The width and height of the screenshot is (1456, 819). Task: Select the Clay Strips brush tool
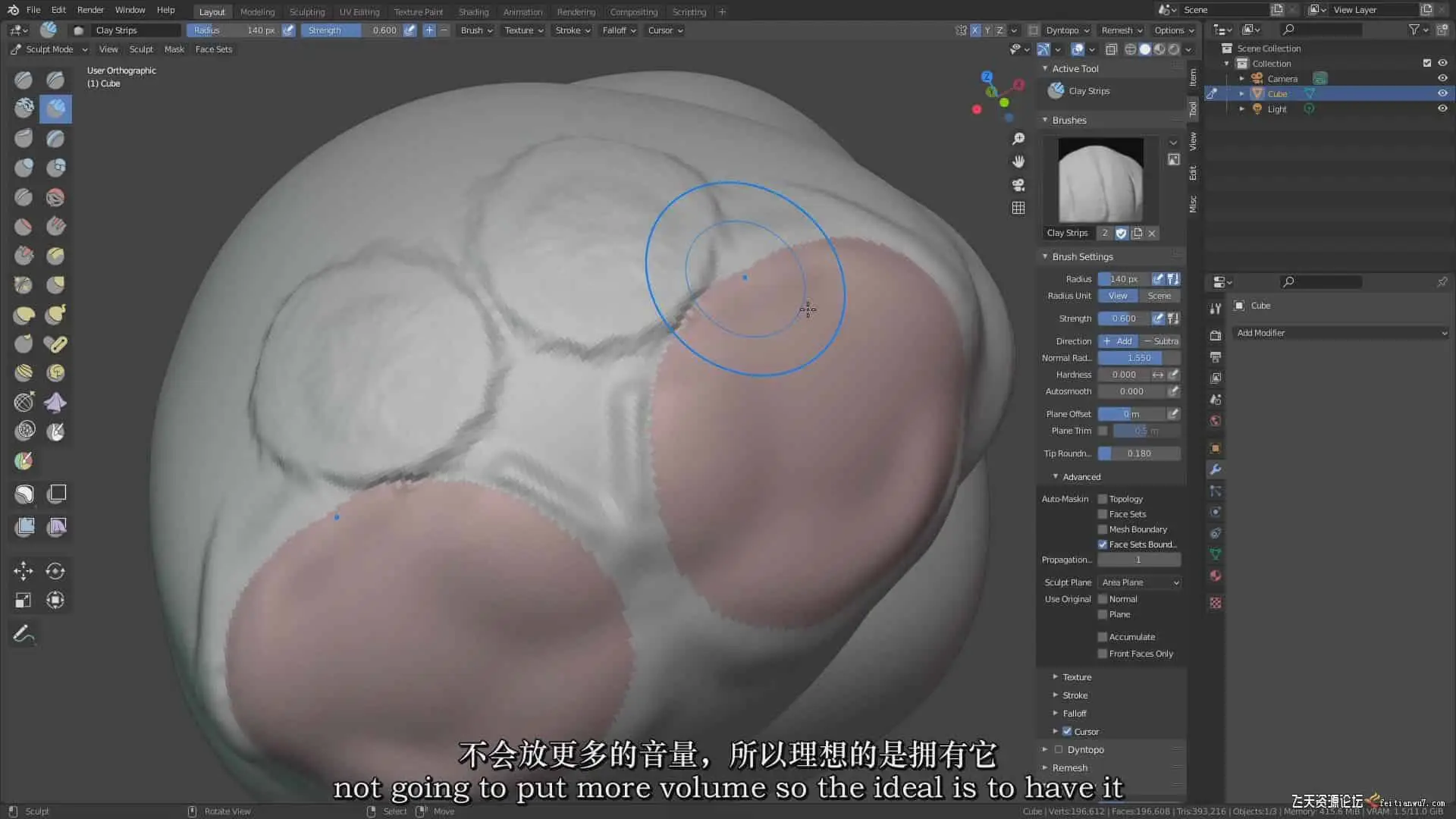pos(55,108)
